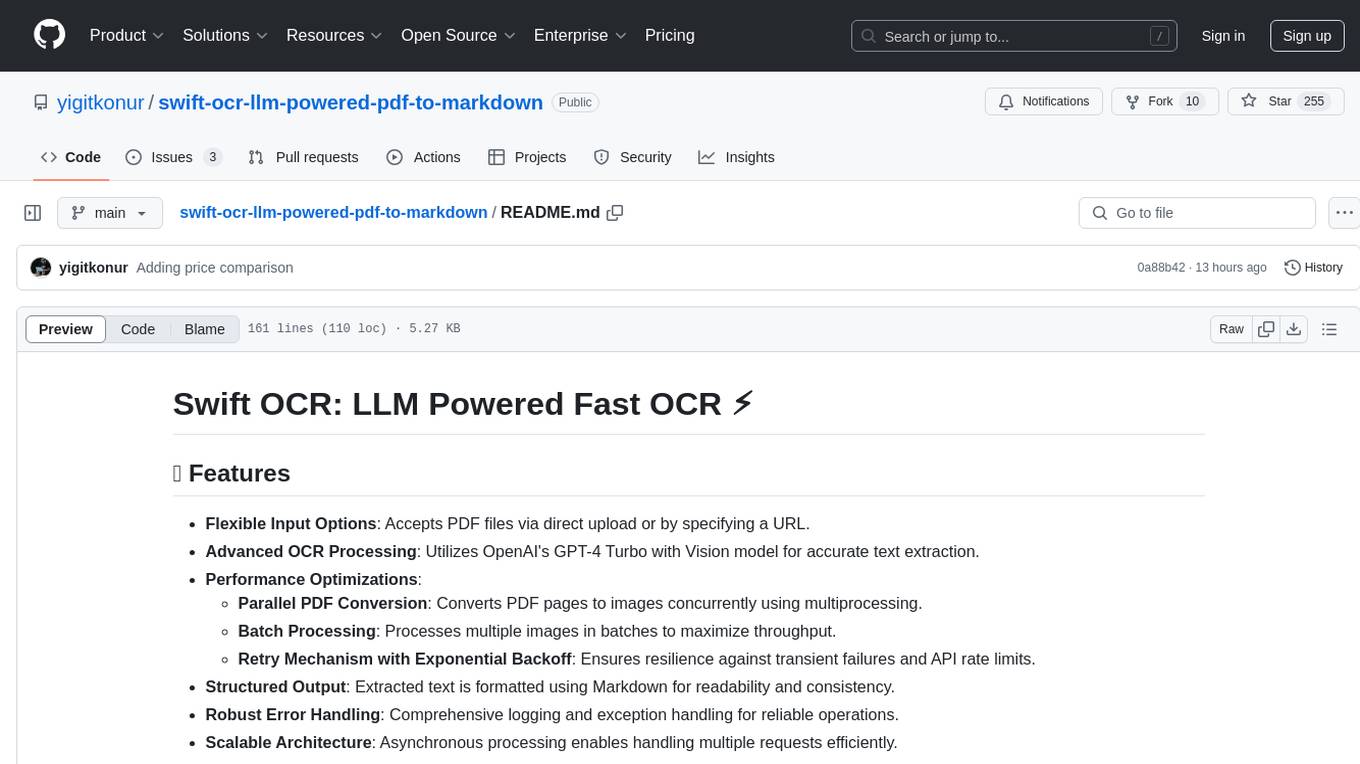Click the issues count badge 3
This screenshot has width=1360, height=764.
point(212,157)
